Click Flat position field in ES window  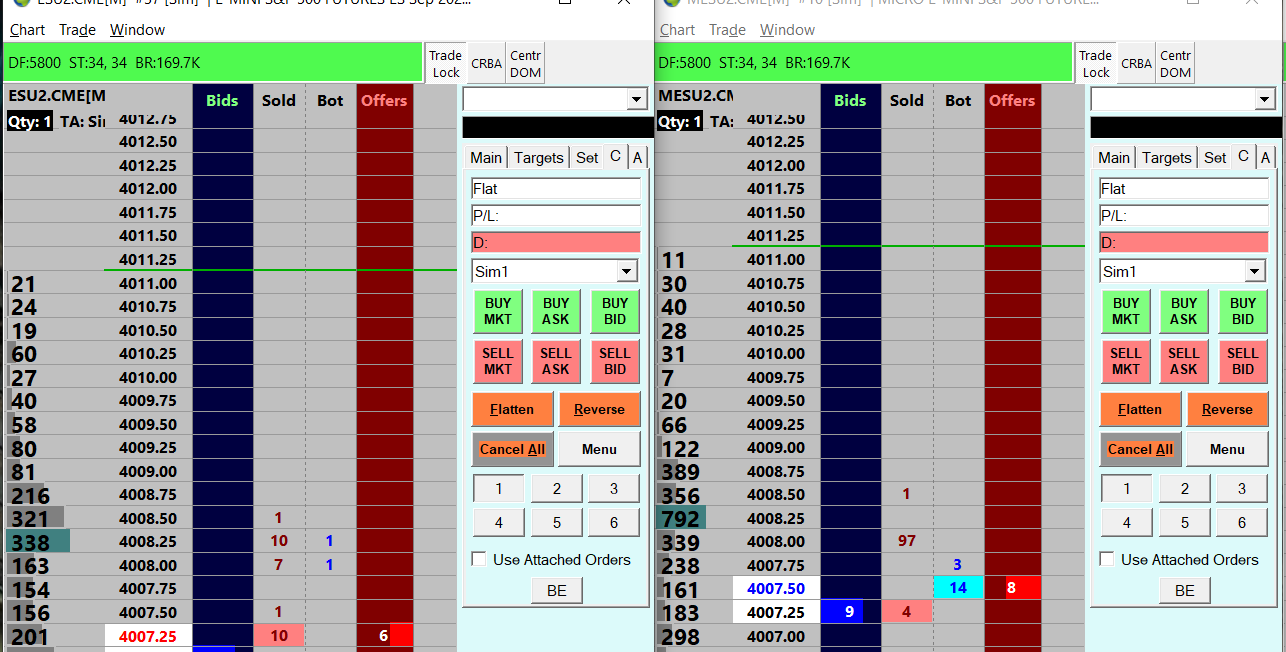click(556, 188)
